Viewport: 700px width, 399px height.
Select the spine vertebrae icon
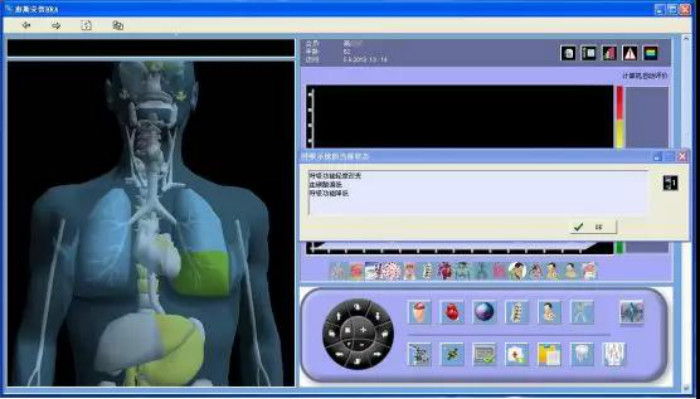pyautogui.click(x=517, y=312)
